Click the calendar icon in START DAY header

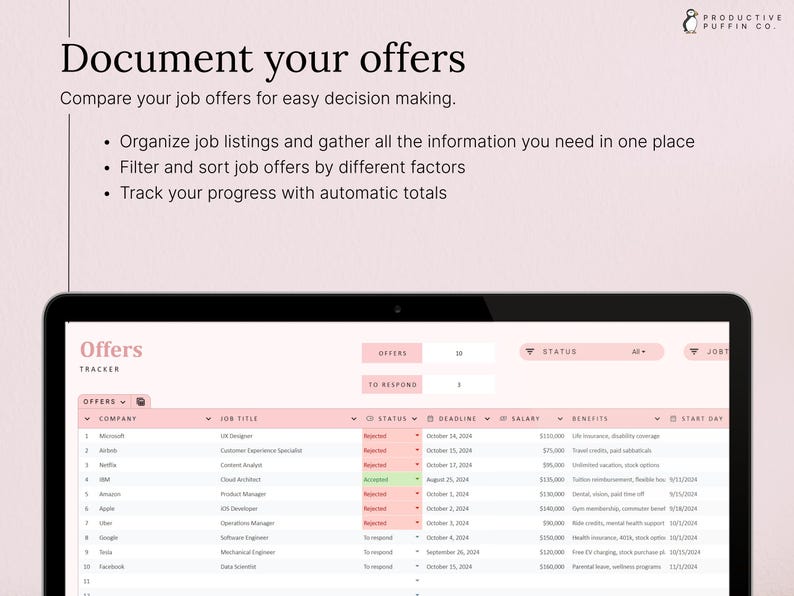[x=673, y=419]
